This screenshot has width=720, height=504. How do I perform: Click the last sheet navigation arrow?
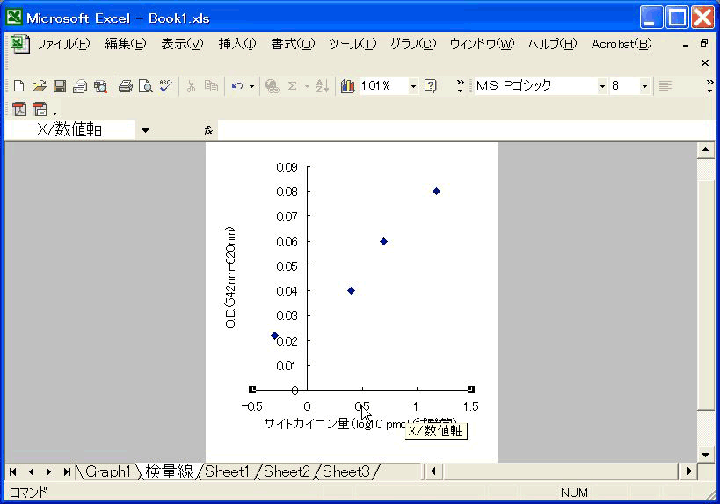tap(66, 471)
